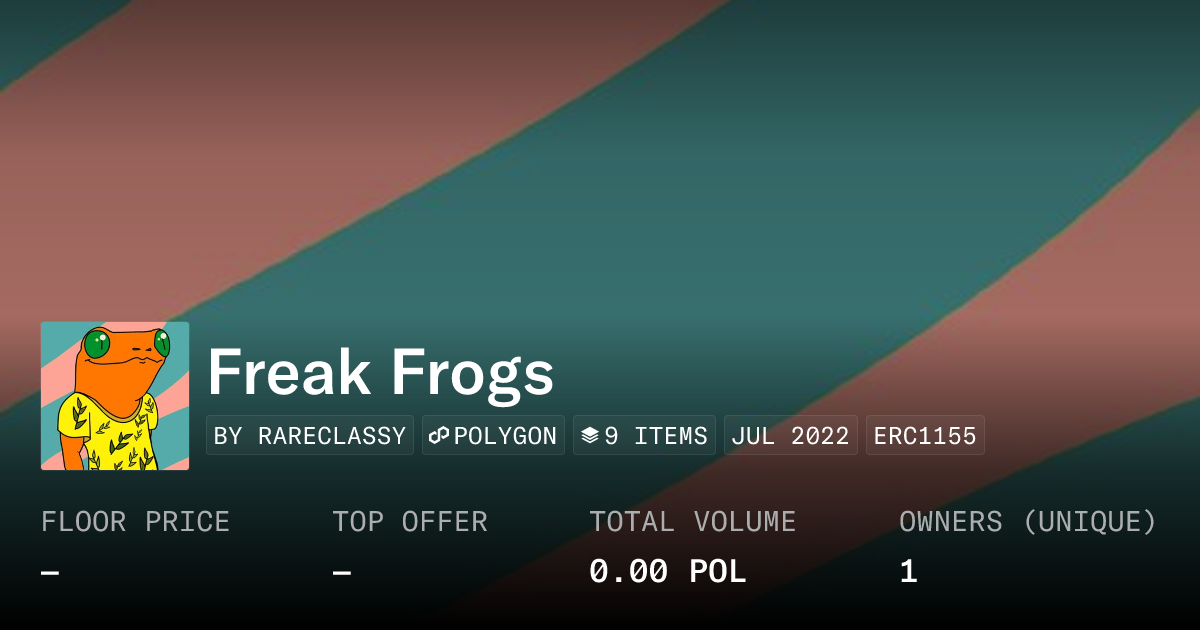
Task: Click the dash value under Top Offer
Action: tap(342, 572)
